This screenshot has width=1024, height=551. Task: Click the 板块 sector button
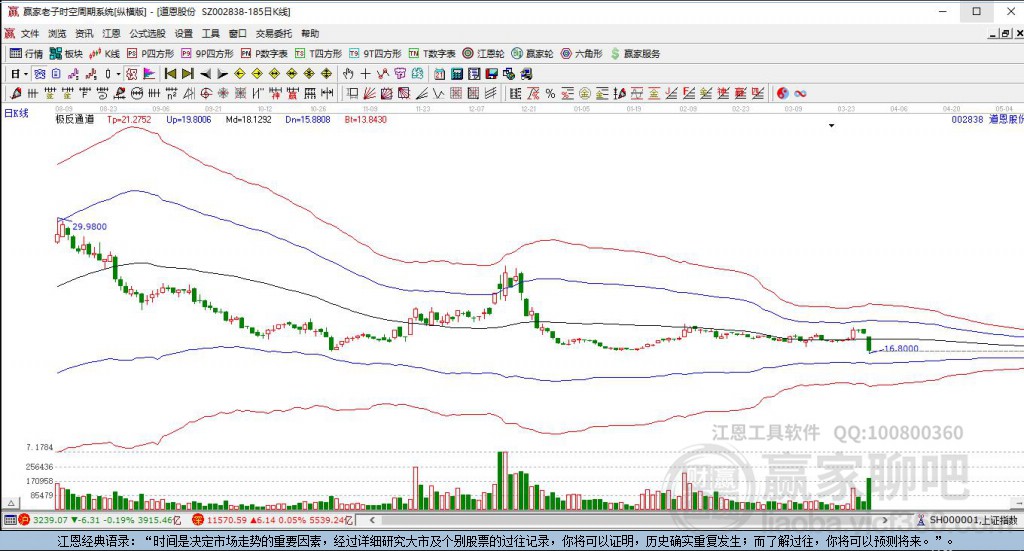click(x=66, y=53)
